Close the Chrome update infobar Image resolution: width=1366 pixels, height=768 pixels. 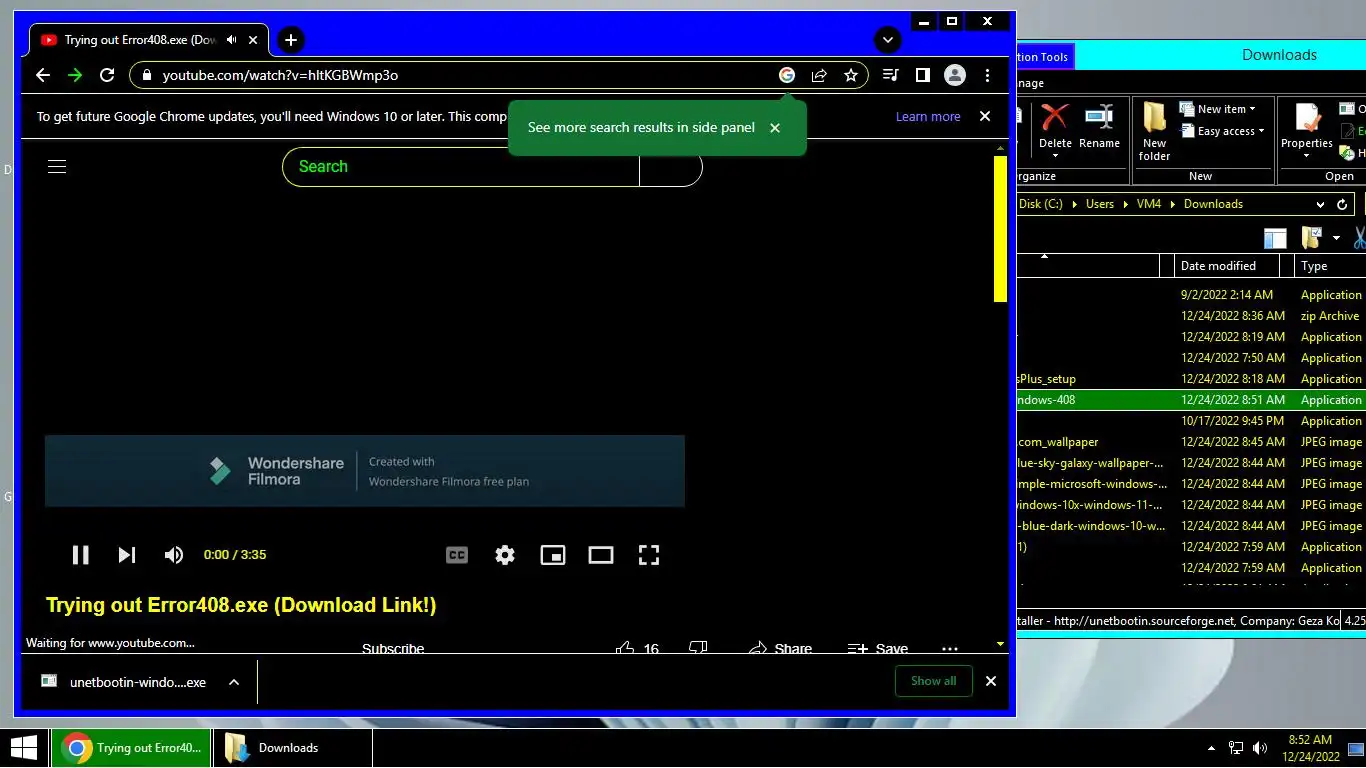click(x=985, y=116)
